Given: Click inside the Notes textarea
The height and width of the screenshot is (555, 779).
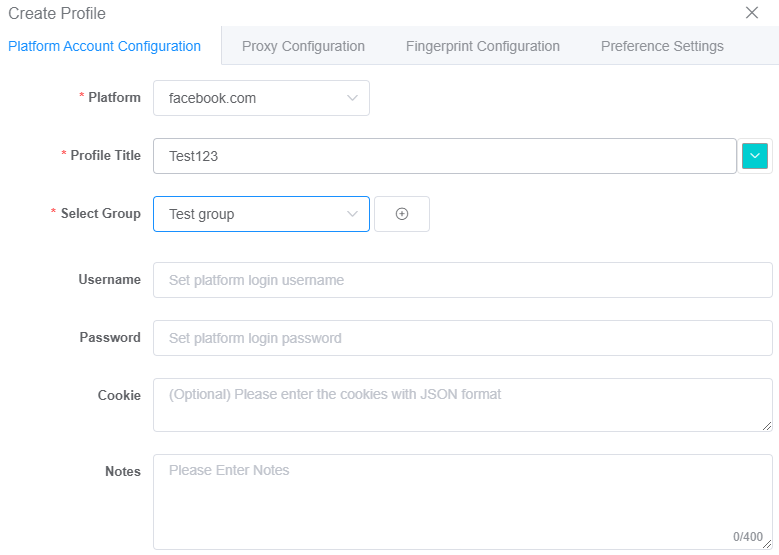Looking at the screenshot, I should coord(463,502).
